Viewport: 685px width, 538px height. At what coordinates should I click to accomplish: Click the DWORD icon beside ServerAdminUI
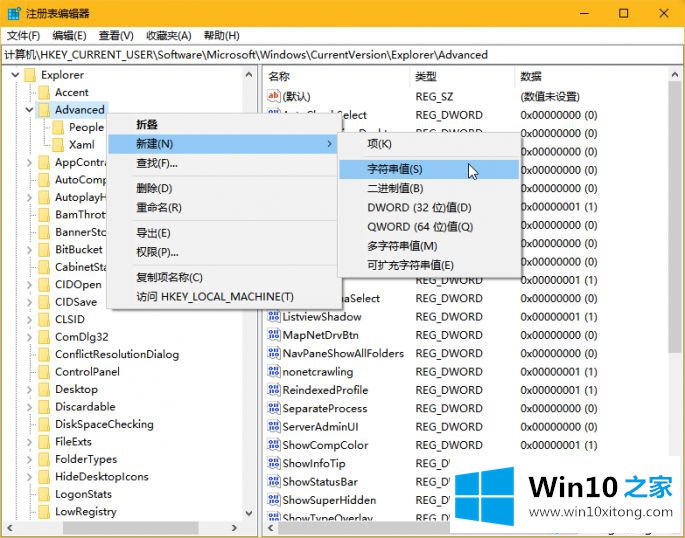click(273, 427)
